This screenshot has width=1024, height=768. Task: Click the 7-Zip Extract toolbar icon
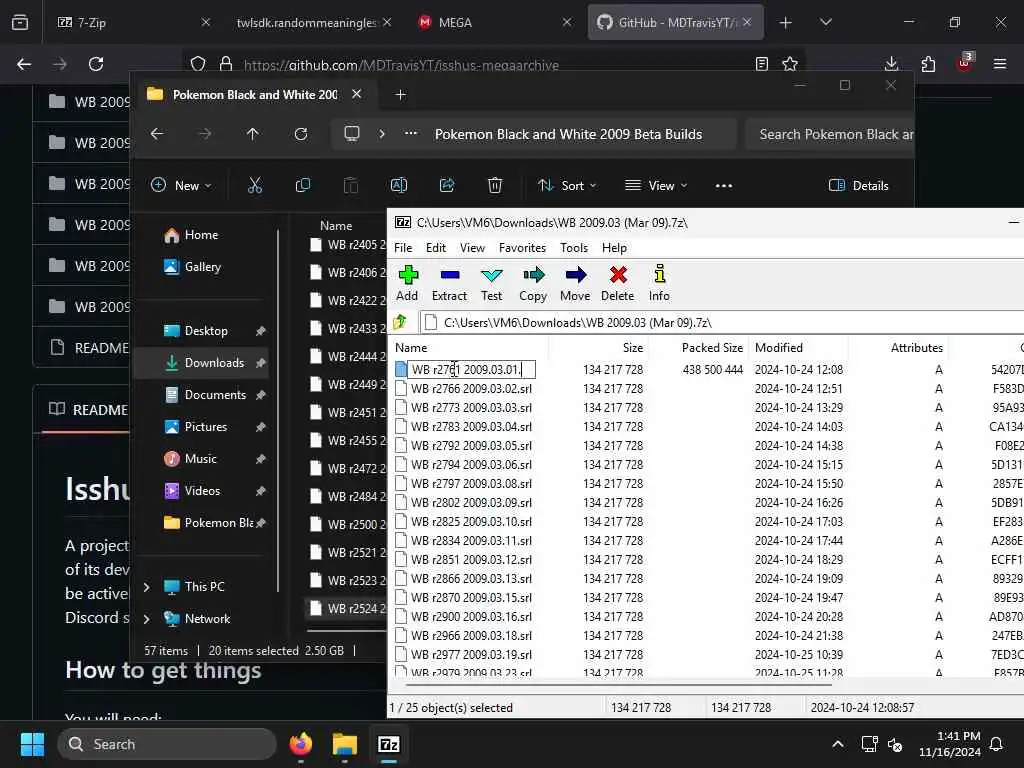[x=450, y=275]
